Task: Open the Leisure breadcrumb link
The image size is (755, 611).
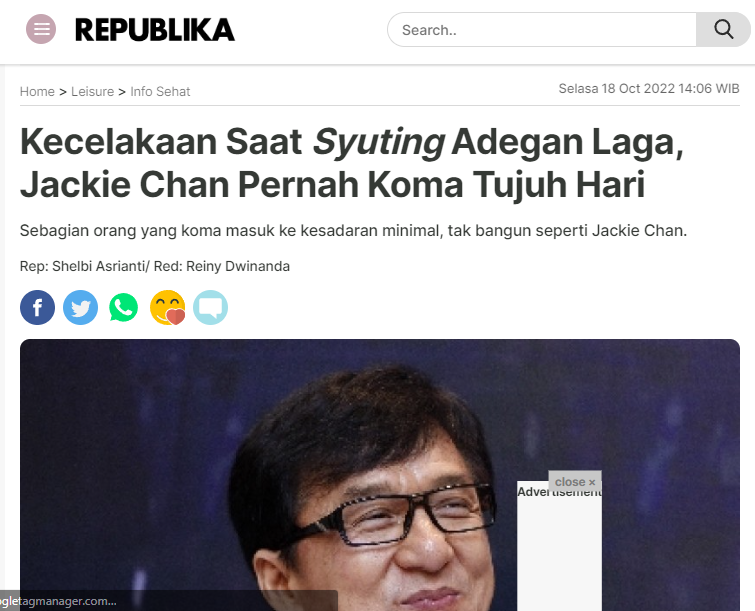Action: coord(92,91)
